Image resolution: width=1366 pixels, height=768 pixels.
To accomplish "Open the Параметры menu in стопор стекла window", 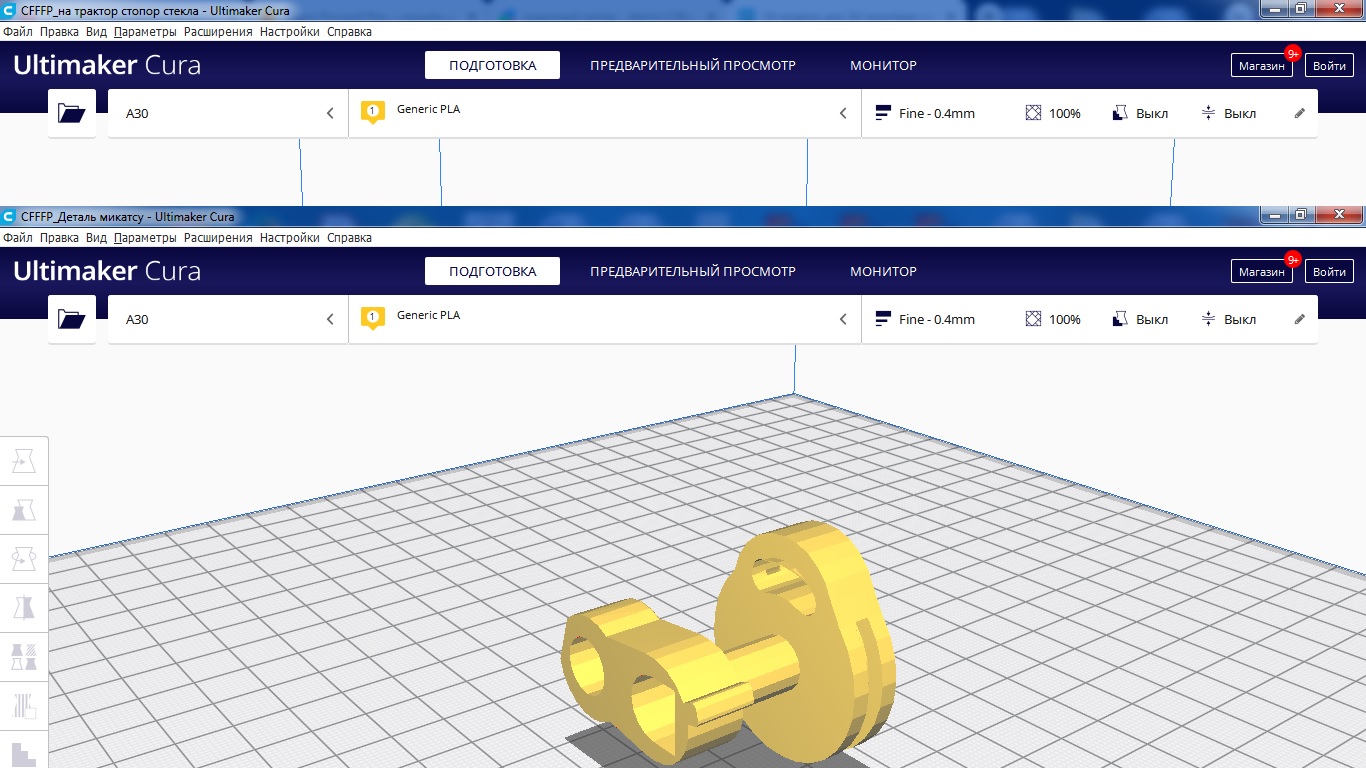I will pos(145,32).
